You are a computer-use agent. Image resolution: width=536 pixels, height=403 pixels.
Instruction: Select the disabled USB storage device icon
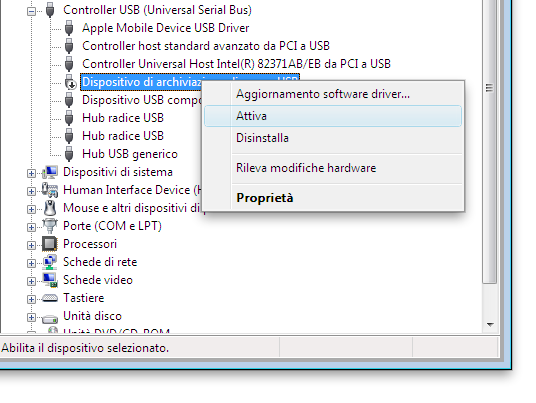click(x=70, y=82)
